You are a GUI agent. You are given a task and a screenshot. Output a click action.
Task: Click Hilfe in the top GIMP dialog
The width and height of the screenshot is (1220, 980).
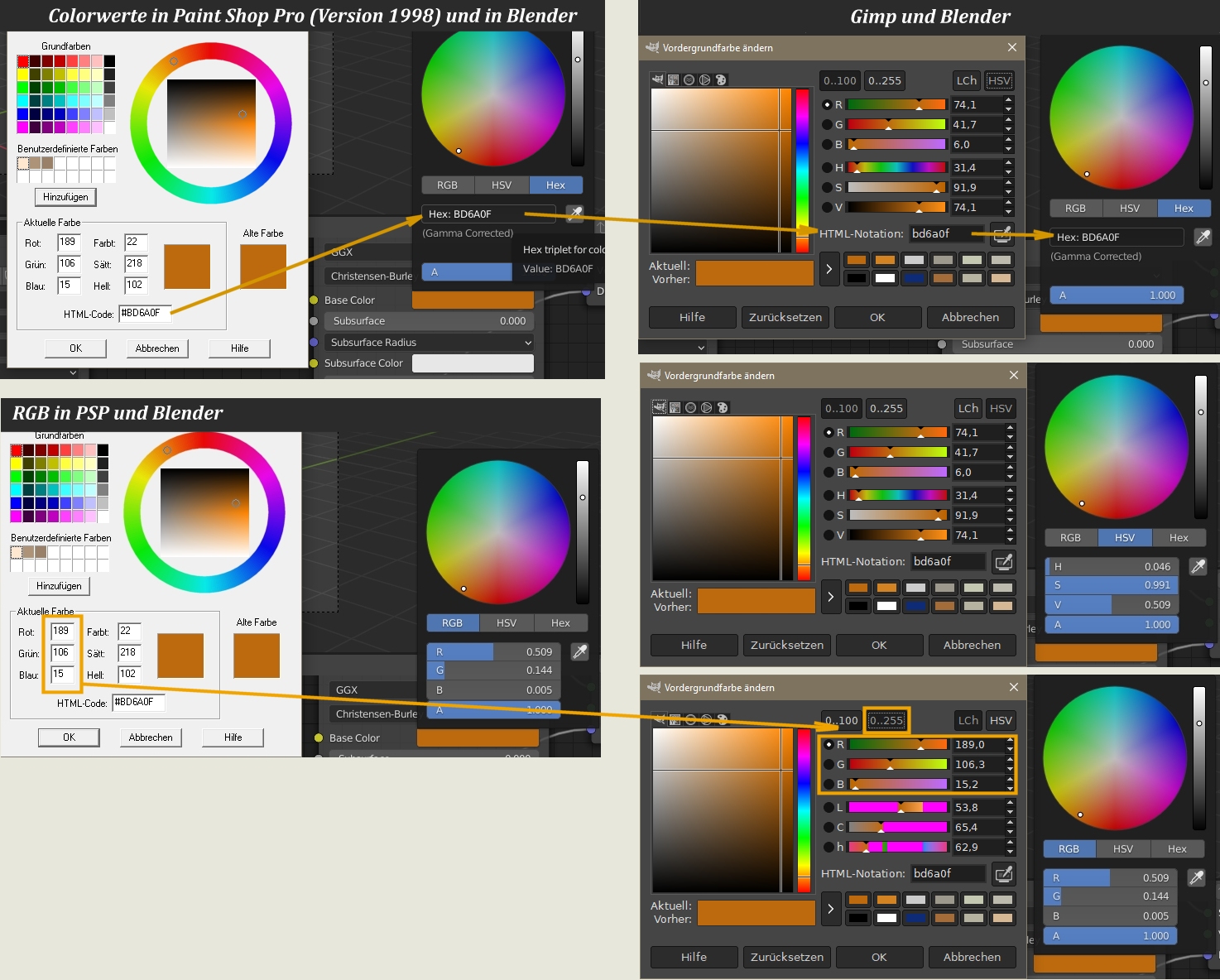click(692, 317)
